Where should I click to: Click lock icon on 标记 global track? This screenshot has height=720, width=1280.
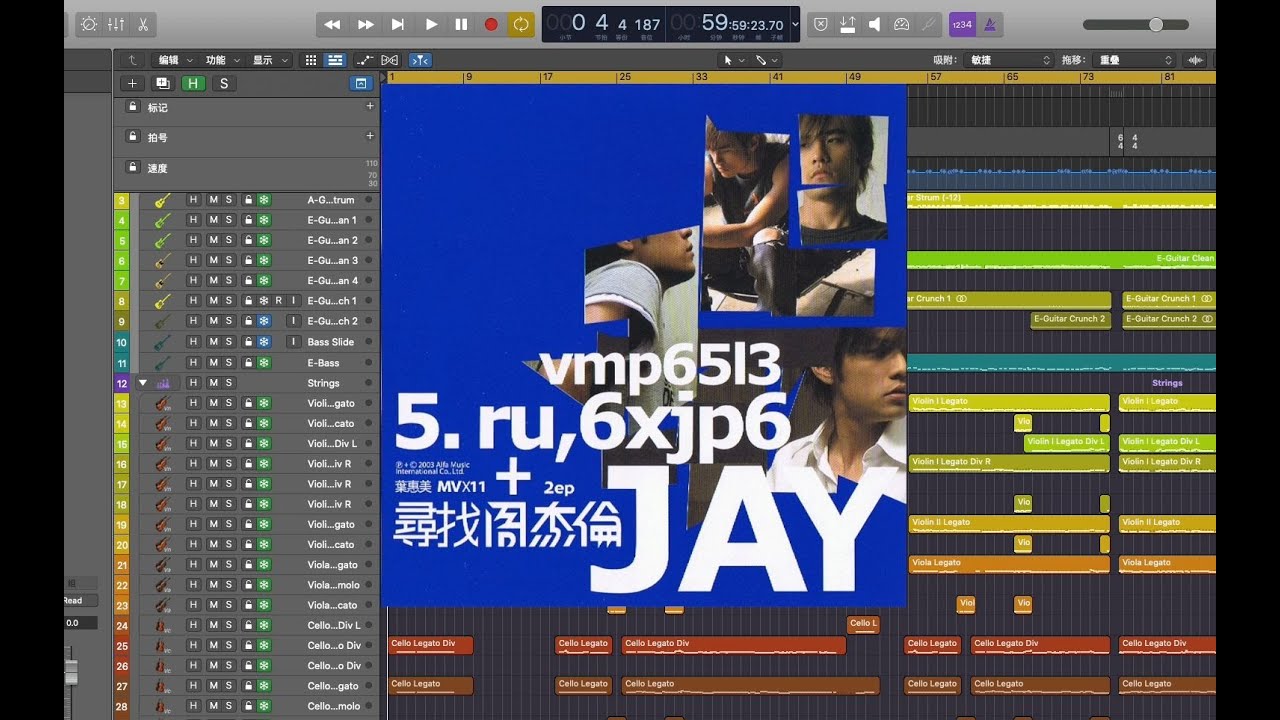coord(132,106)
